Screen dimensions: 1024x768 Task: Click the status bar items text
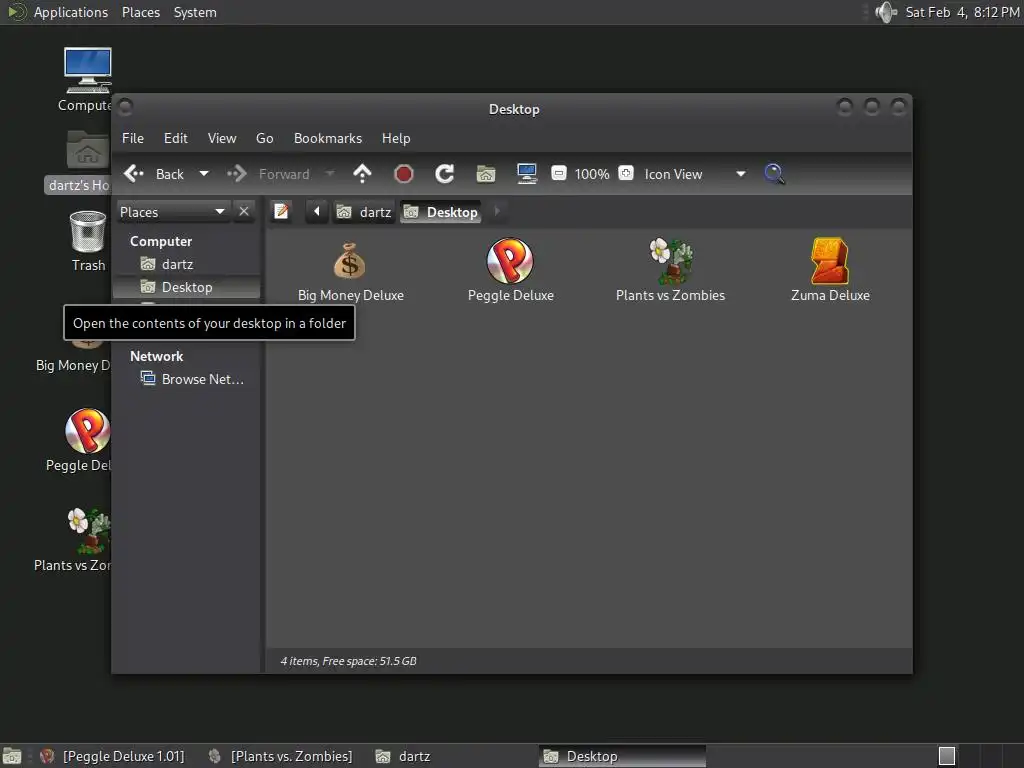click(x=349, y=661)
